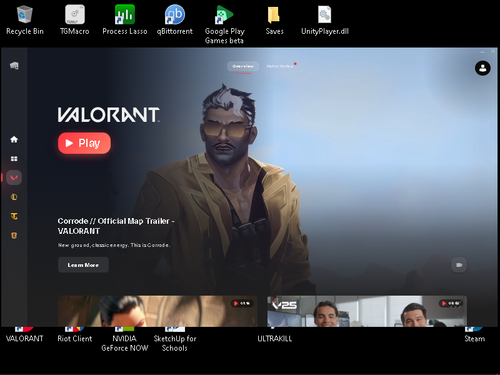
Task: Open the left video thumbnail card
Action: pos(158,311)
